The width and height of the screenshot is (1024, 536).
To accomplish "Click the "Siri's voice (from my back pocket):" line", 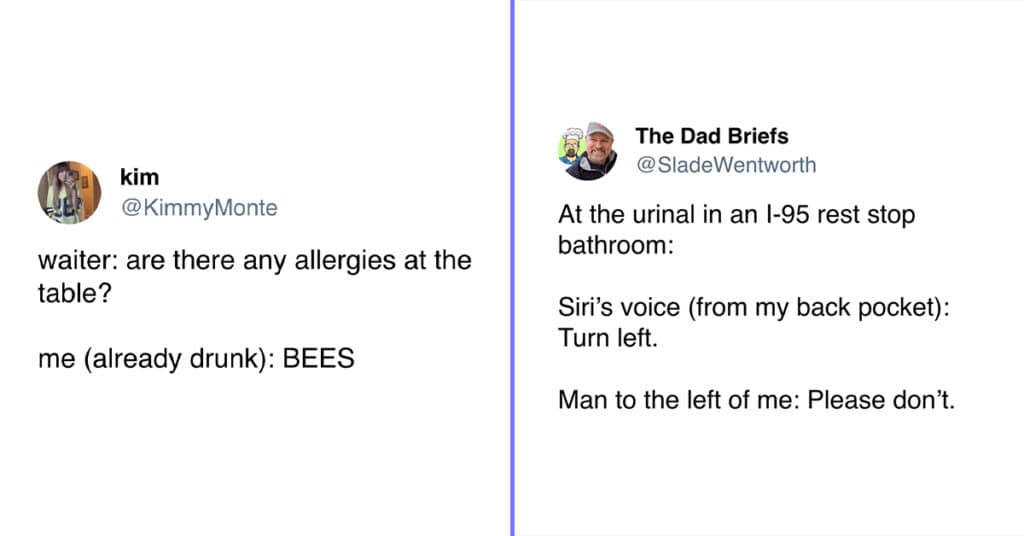I will 754,307.
